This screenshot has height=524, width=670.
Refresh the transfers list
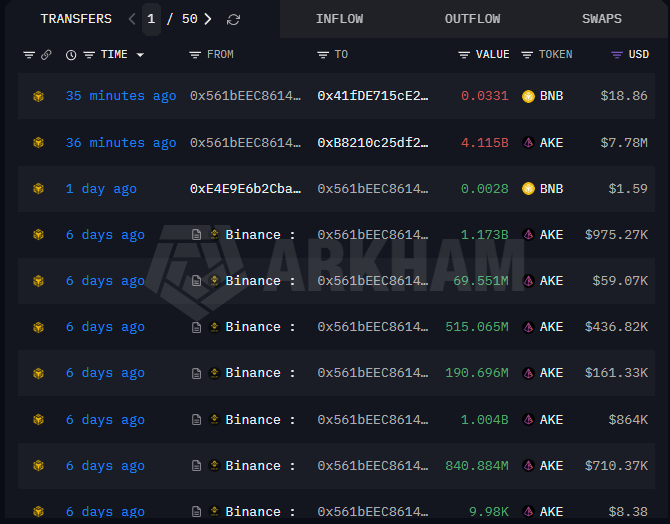point(233,19)
